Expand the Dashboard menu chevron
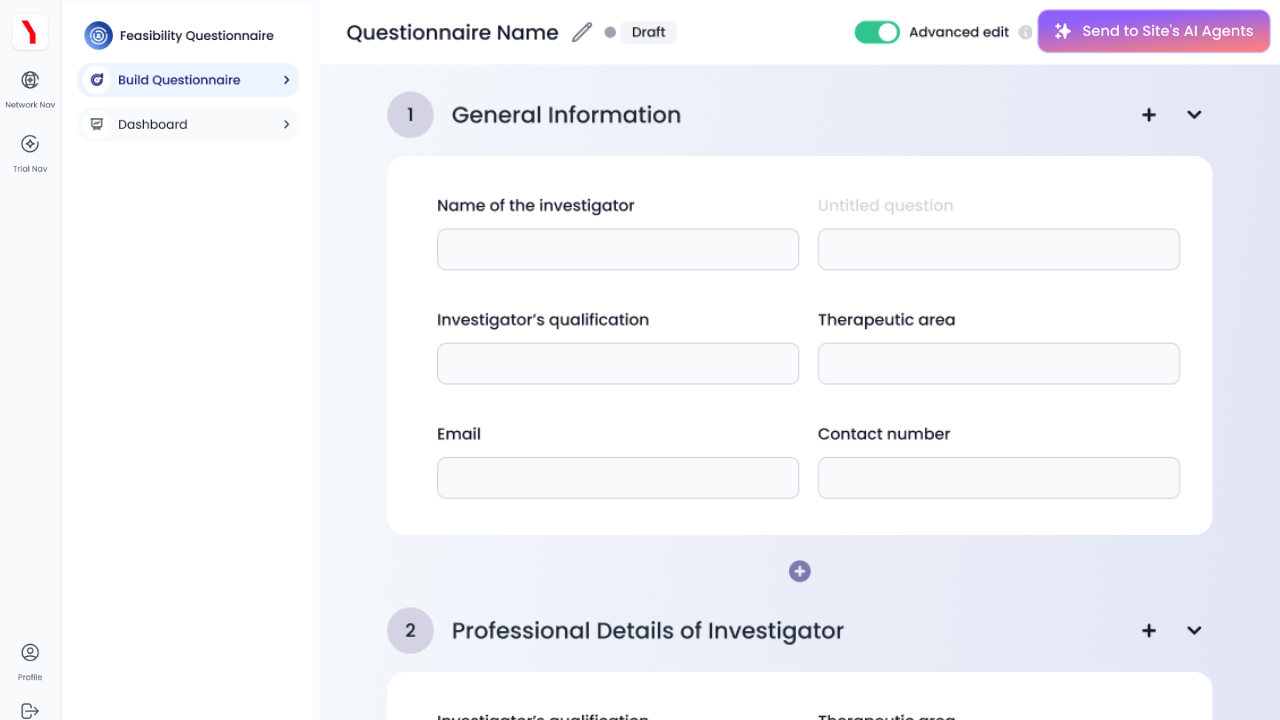Image resolution: width=1280 pixels, height=720 pixels. [286, 124]
